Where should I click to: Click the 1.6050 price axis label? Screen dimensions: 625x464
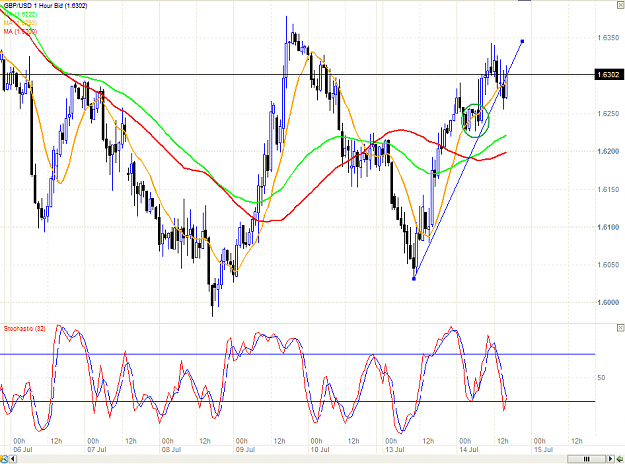pyautogui.click(x=608, y=265)
